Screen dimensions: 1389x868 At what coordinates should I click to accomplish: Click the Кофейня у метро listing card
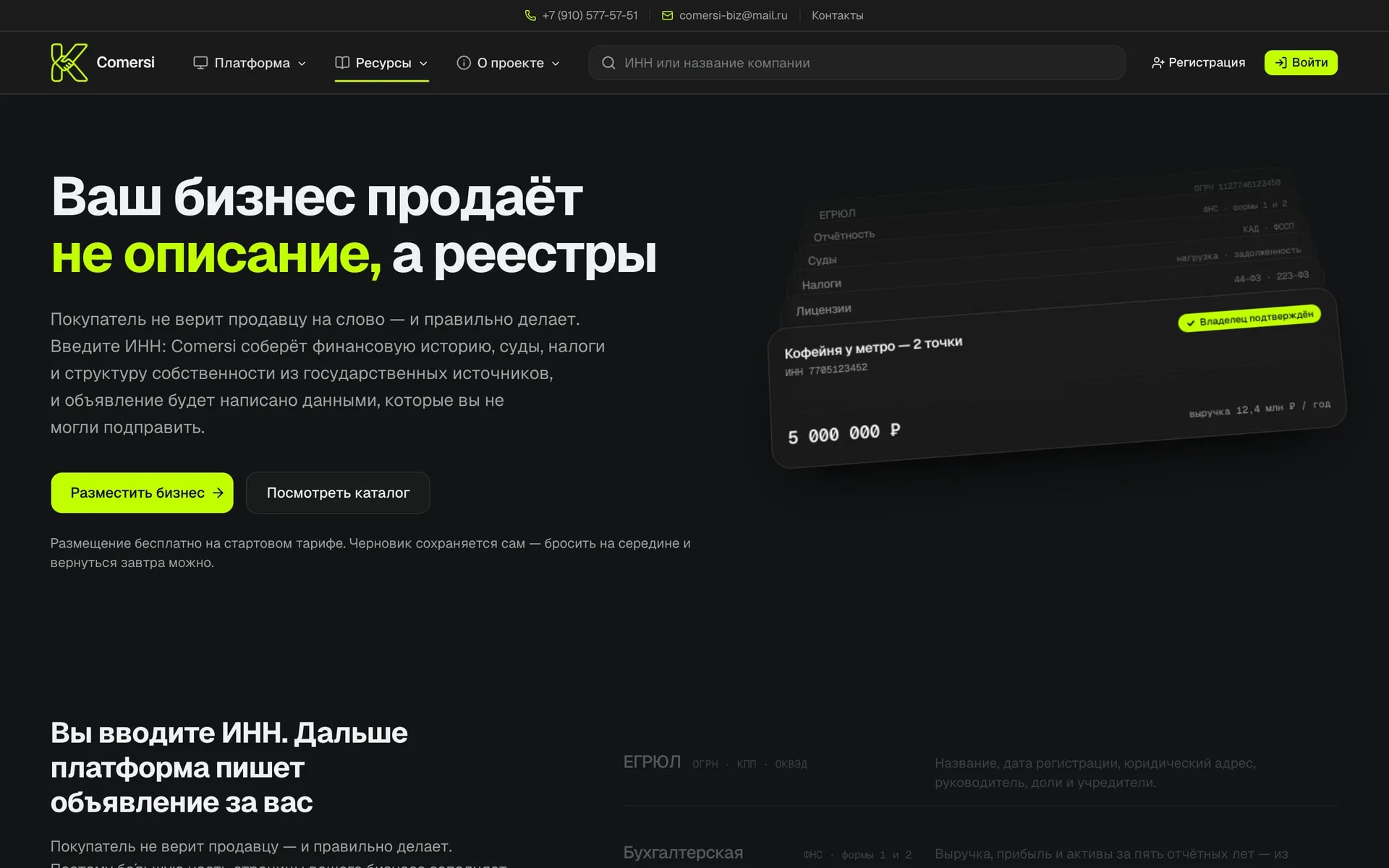pos(1057,379)
